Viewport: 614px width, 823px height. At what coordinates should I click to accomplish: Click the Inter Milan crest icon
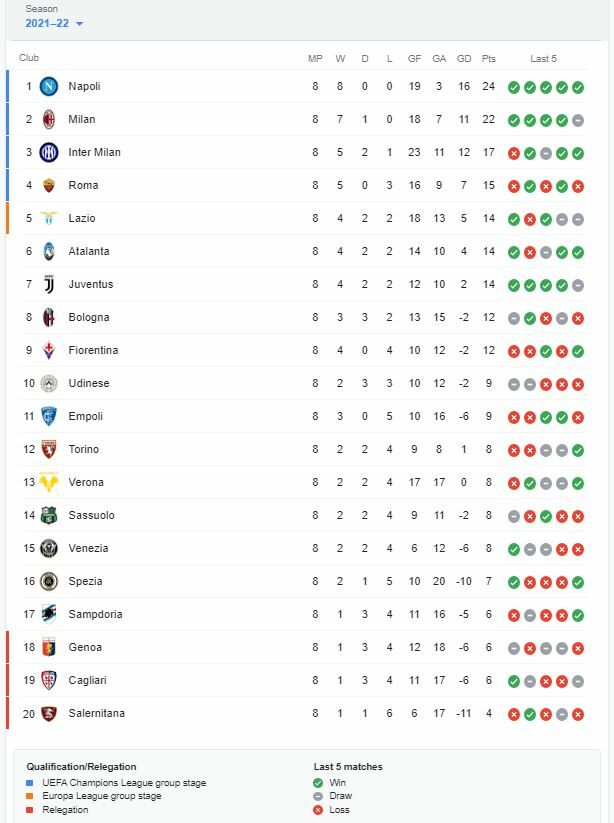49,152
